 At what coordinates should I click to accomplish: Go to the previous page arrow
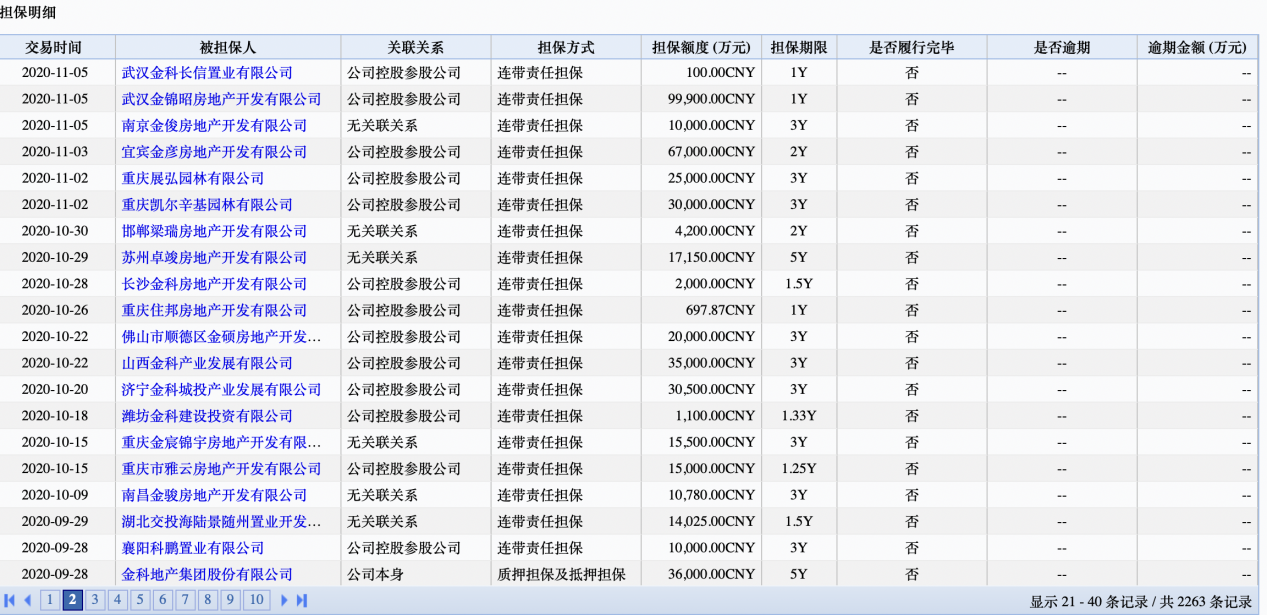point(27,601)
